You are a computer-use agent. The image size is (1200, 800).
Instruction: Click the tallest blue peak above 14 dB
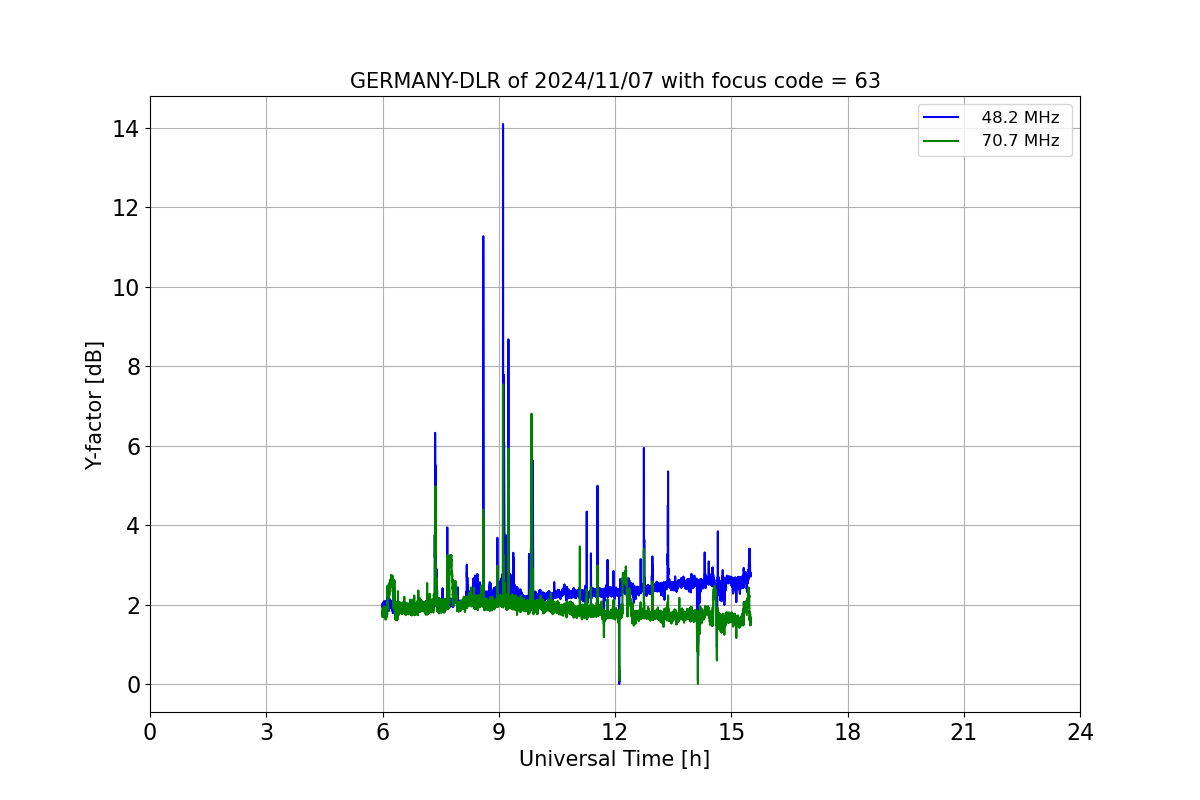pyautogui.click(x=502, y=126)
